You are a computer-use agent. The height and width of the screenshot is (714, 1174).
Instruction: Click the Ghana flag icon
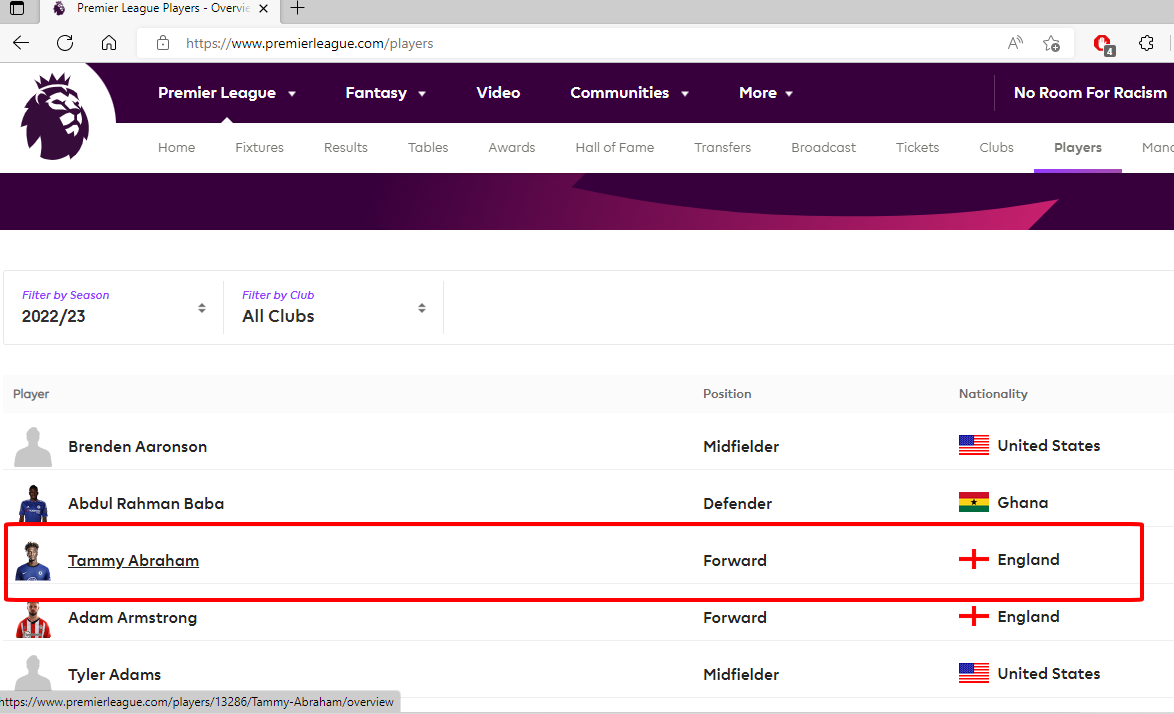[973, 502]
